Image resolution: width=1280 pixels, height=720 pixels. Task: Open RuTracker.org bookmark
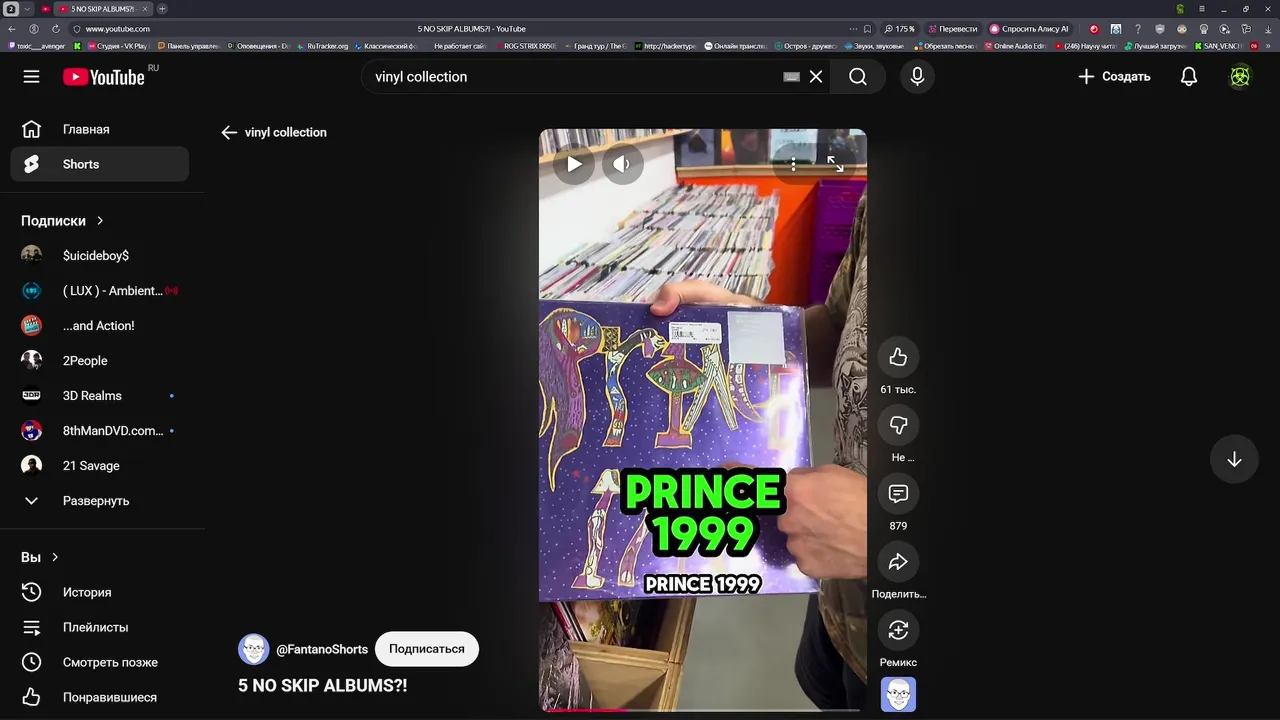(322, 46)
